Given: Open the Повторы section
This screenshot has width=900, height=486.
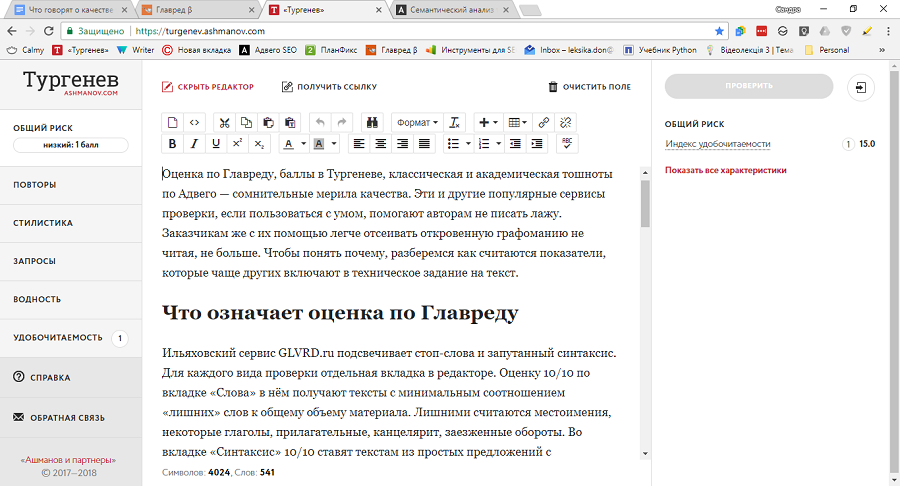Looking at the screenshot, I should coord(71,185).
